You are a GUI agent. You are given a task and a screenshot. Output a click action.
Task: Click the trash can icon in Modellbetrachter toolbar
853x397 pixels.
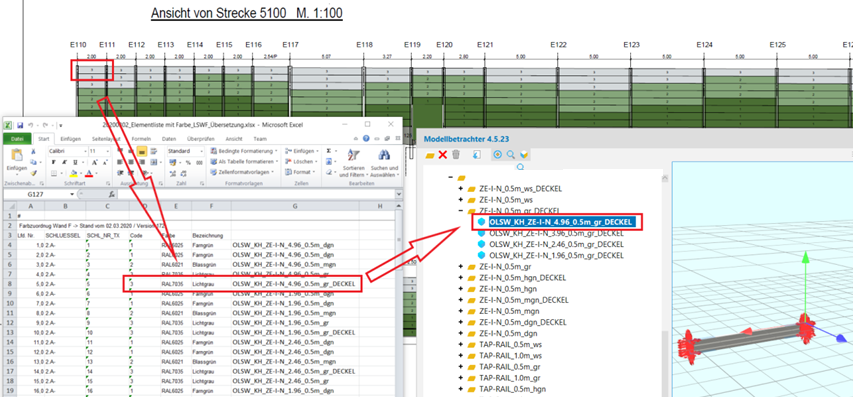point(456,155)
